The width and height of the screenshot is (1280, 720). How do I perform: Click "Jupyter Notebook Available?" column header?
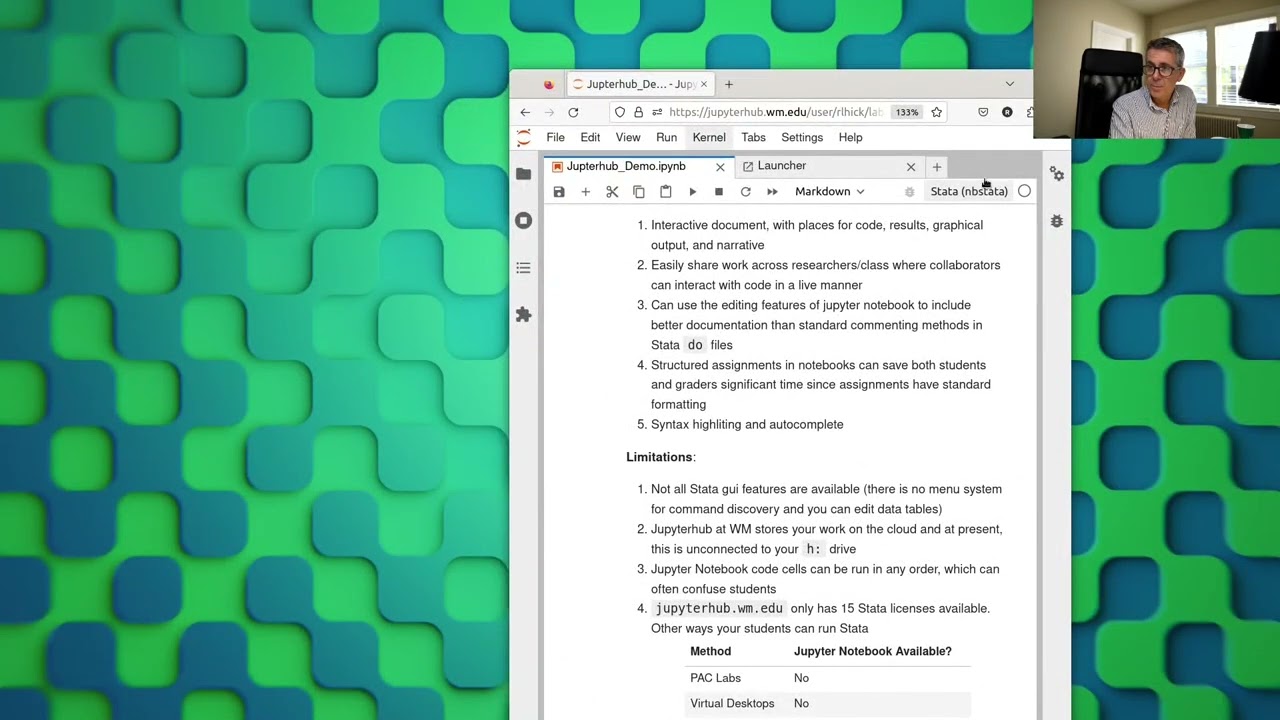click(873, 651)
